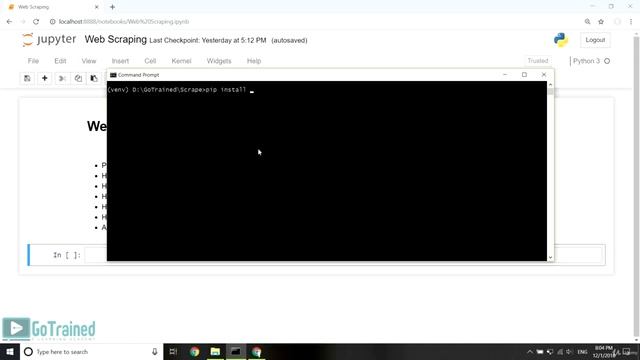The image size is (640, 360).
Task: Go back using browser back arrow
Action: (x=9, y=22)
